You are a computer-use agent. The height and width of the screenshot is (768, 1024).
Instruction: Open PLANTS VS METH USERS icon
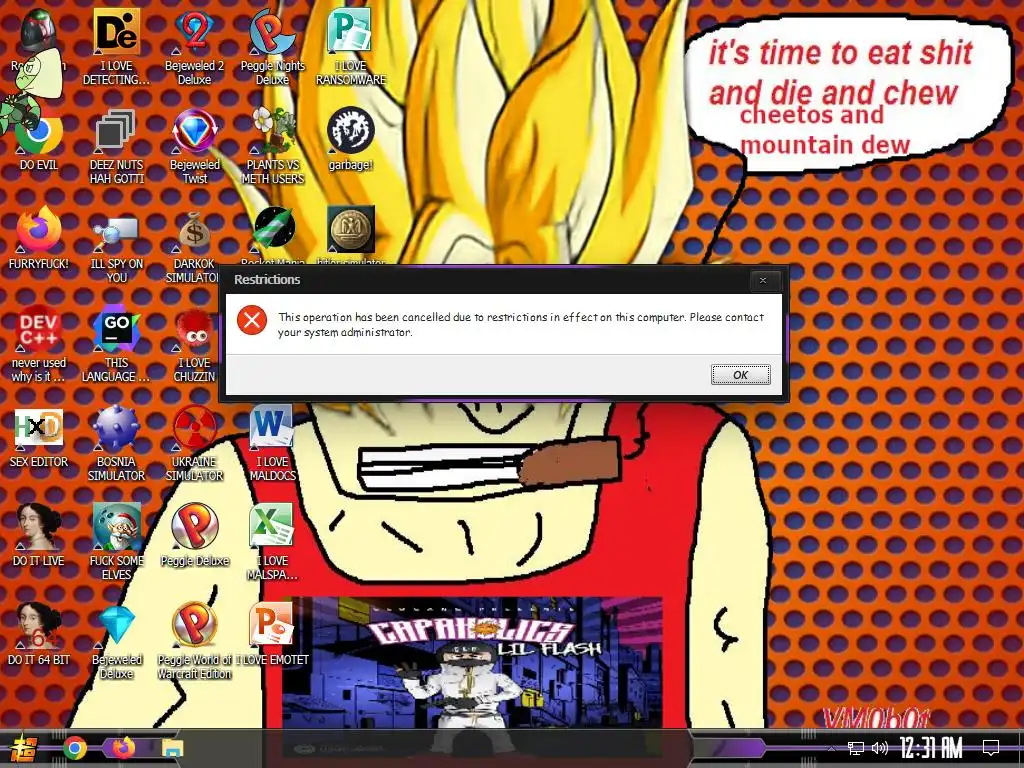[272, 146]
